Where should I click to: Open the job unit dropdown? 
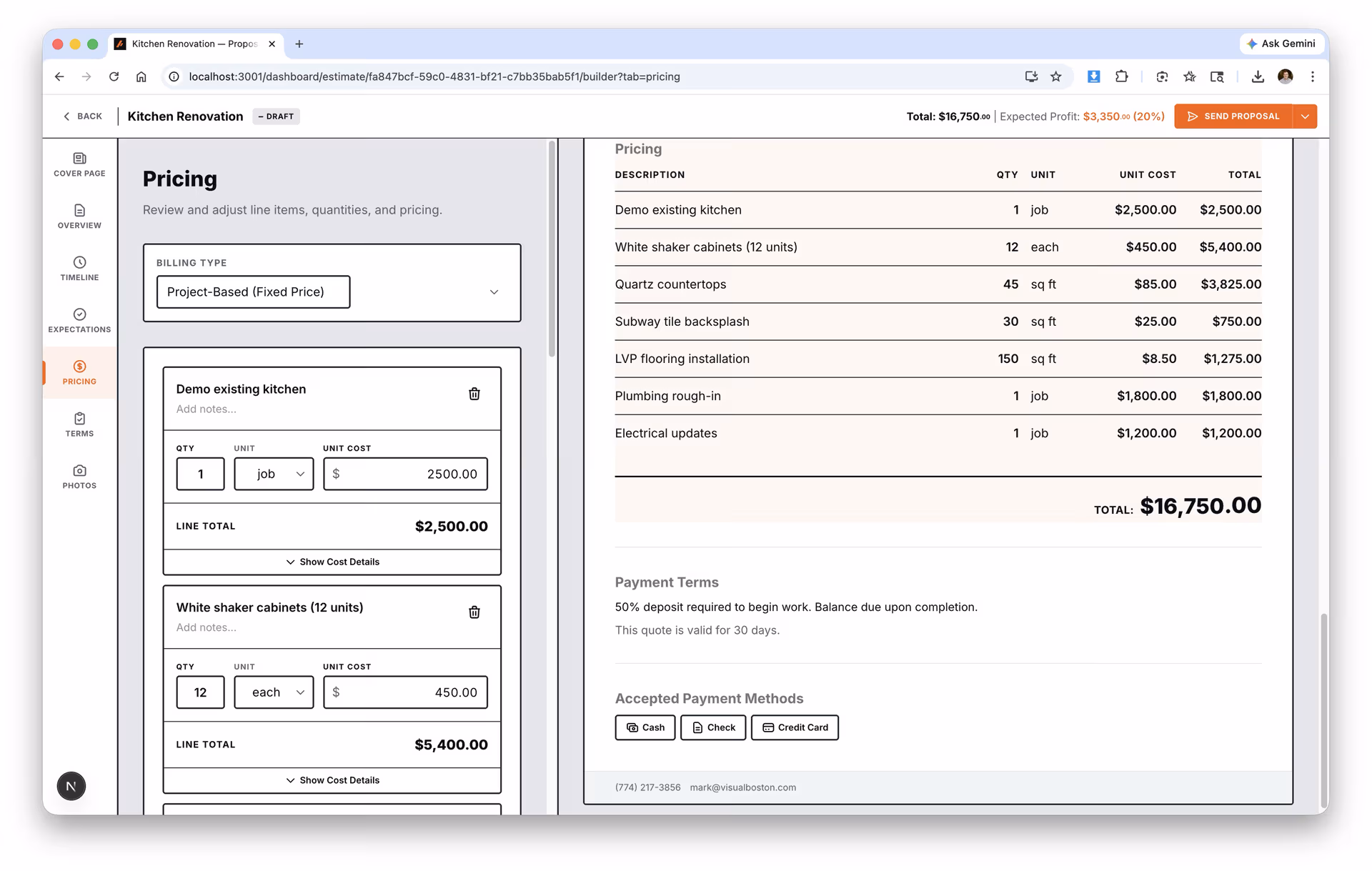[x=274, y=474]
